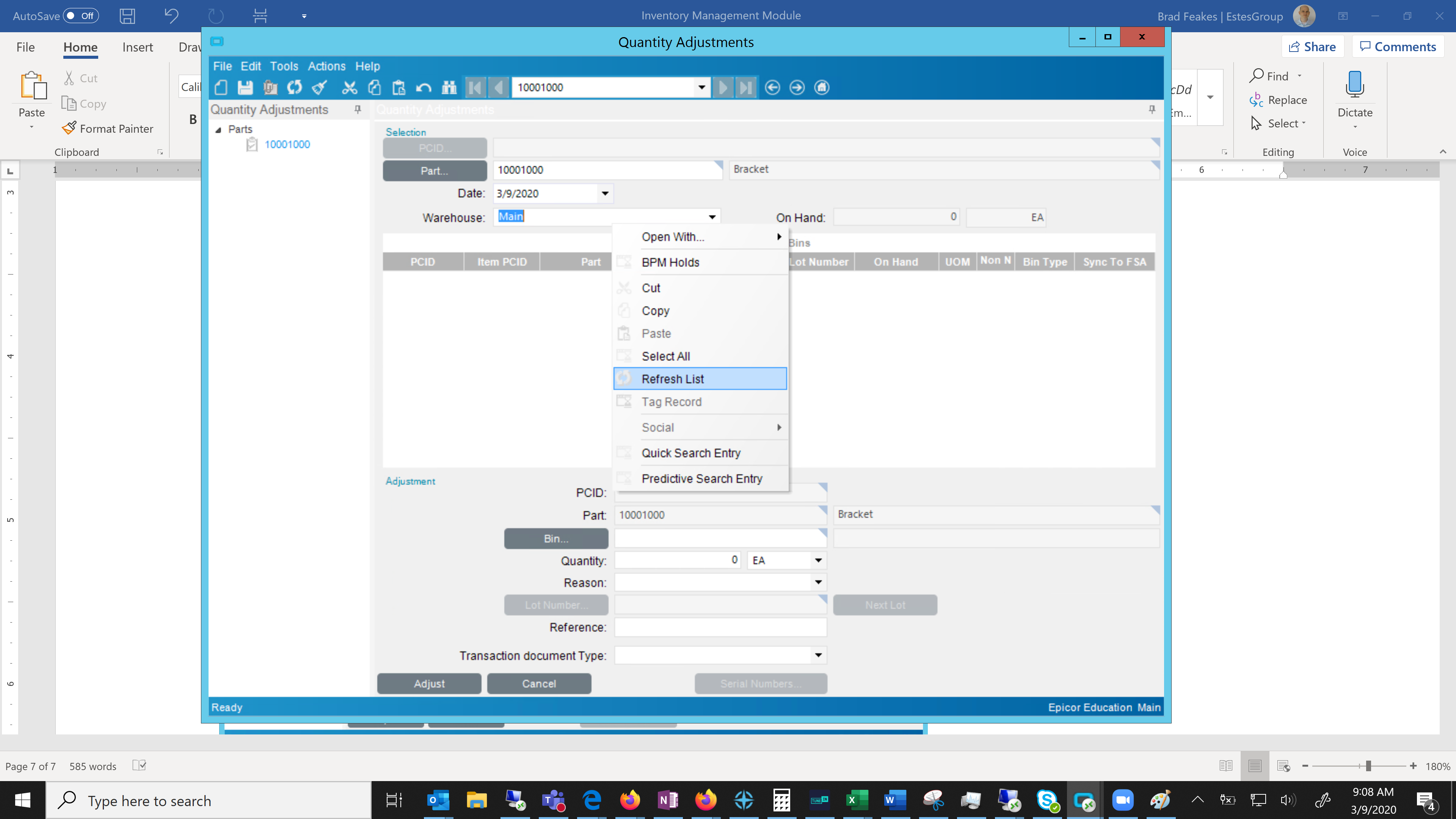Click the Word zoom slider handle
Image resolution: width=1456 pixels, height=819 pixels.
coord(1368,766)
